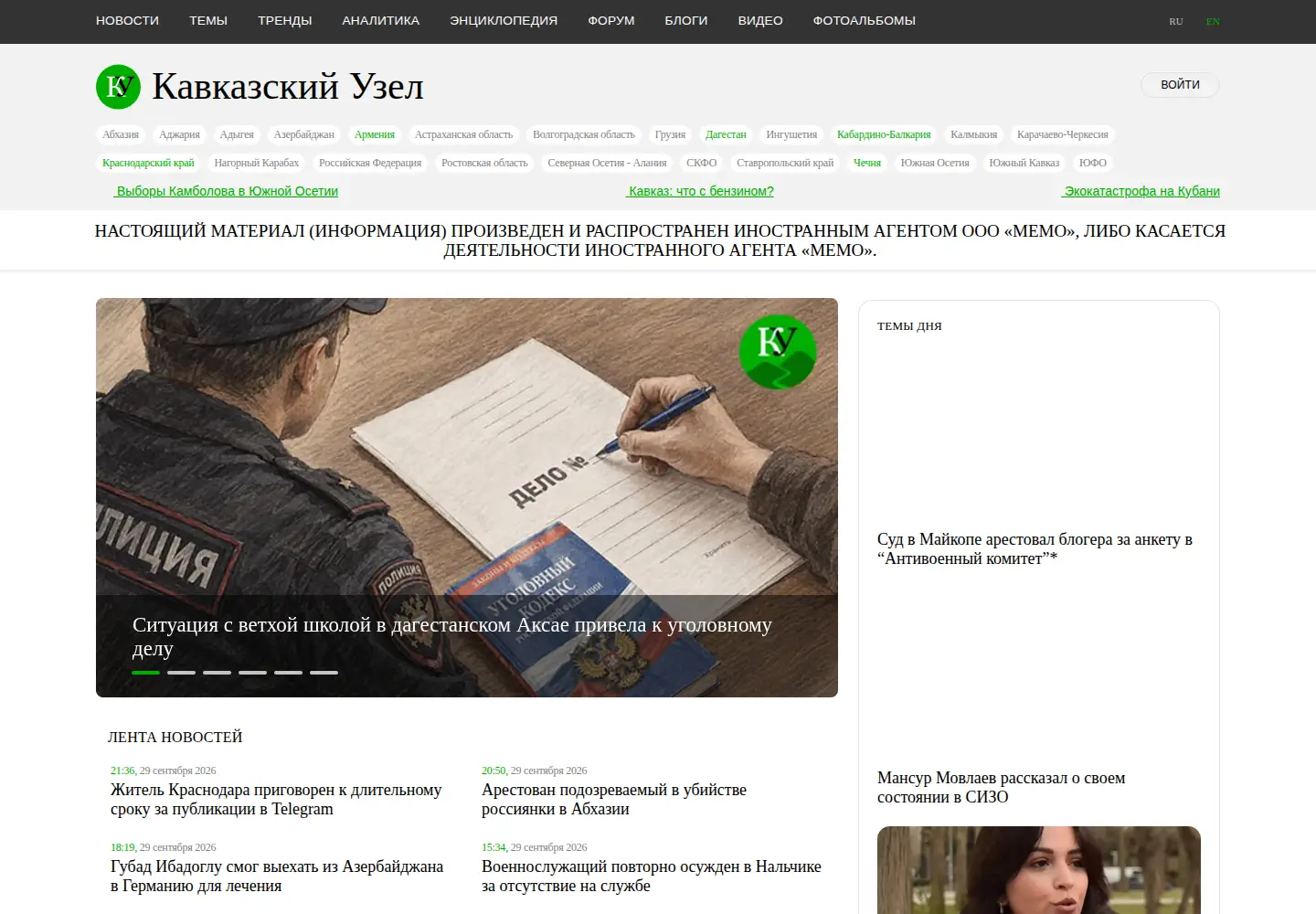Select the second slide indicator in carousel
1316x914 pixels.
(x=181, y=673)
